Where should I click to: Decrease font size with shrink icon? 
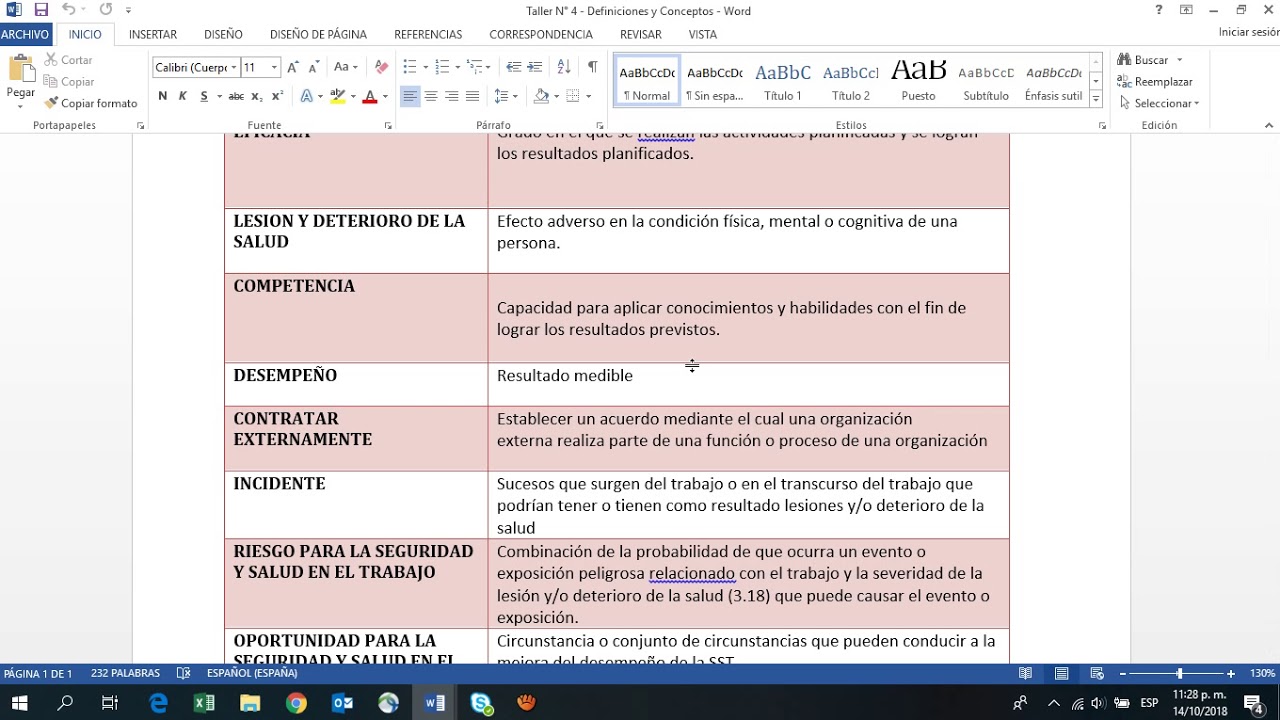[x=313, y=67]
